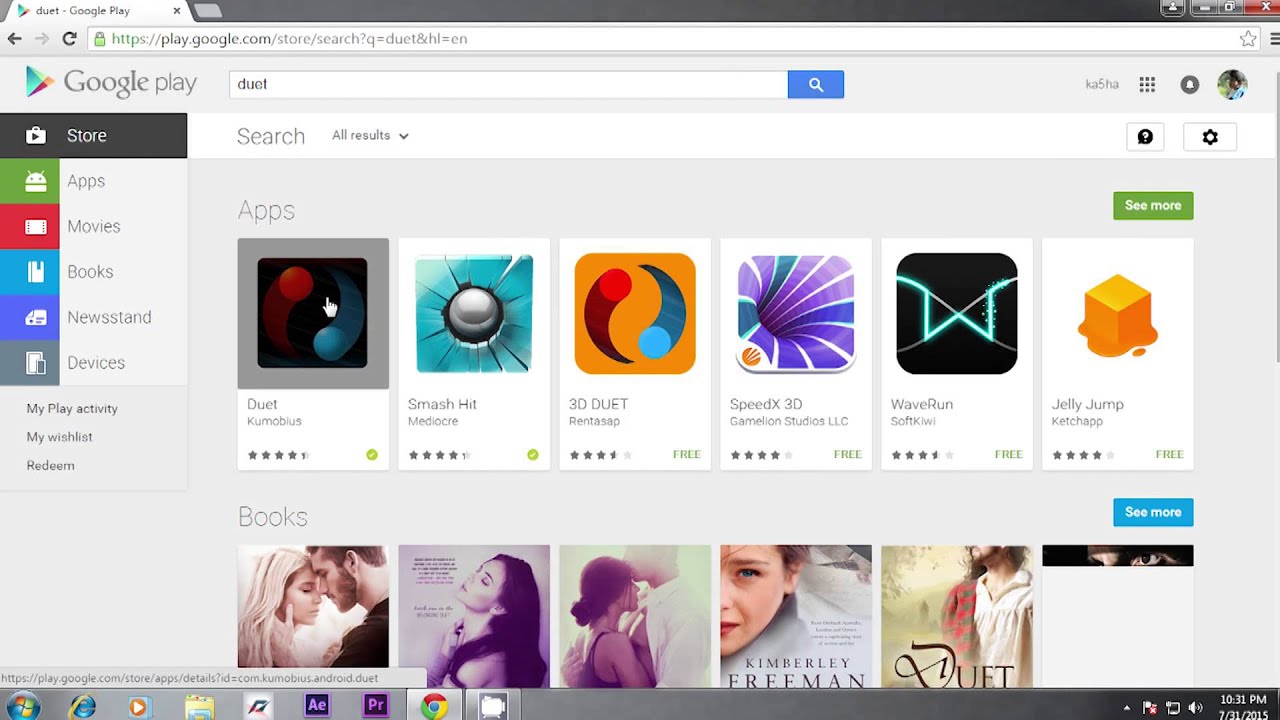The image size is (1280, 720).
Task: Show hidden system tray icons arrow
Action: click(x=1127, y=708)
